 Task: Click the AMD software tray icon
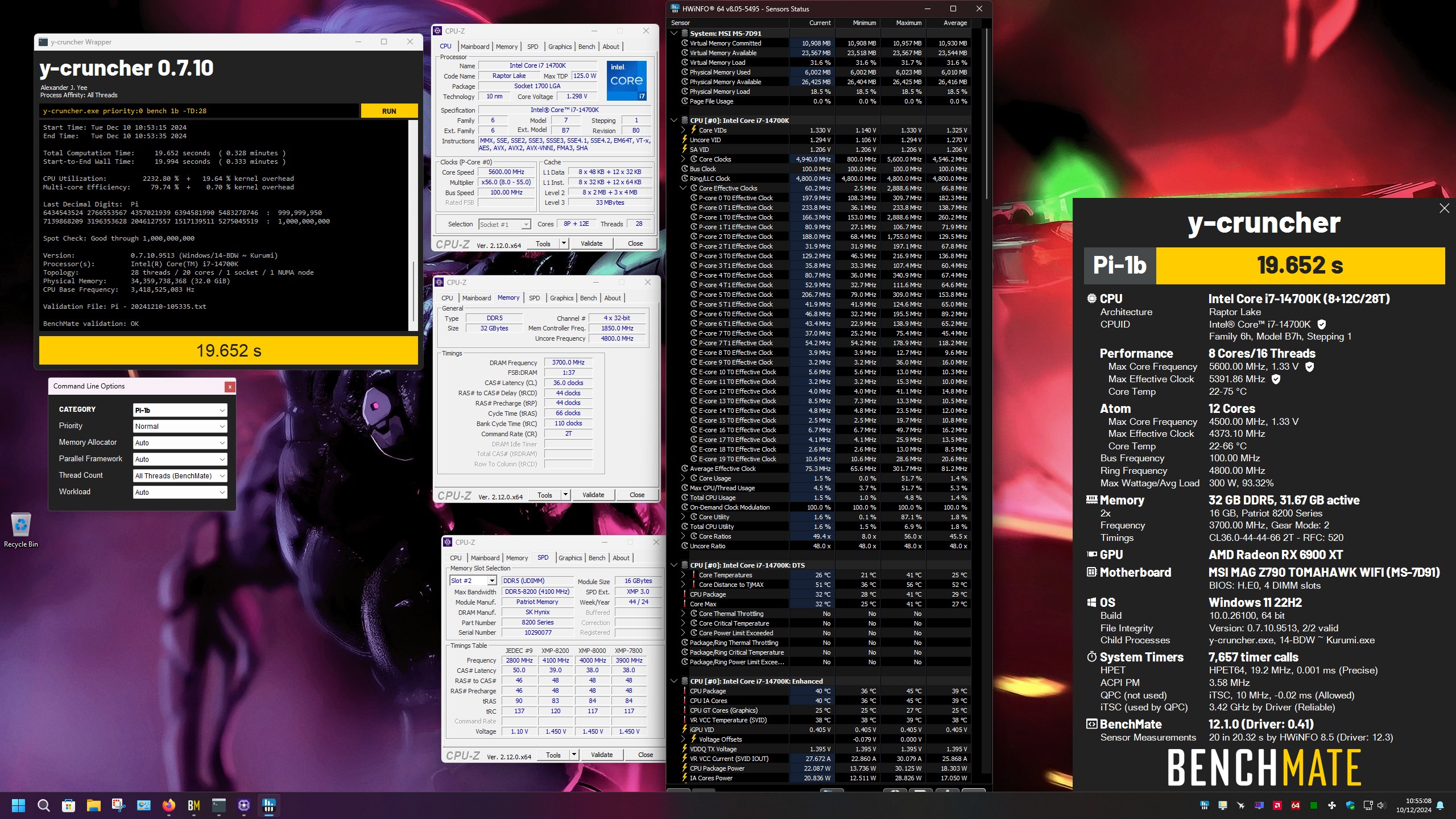click(1277, 805)
